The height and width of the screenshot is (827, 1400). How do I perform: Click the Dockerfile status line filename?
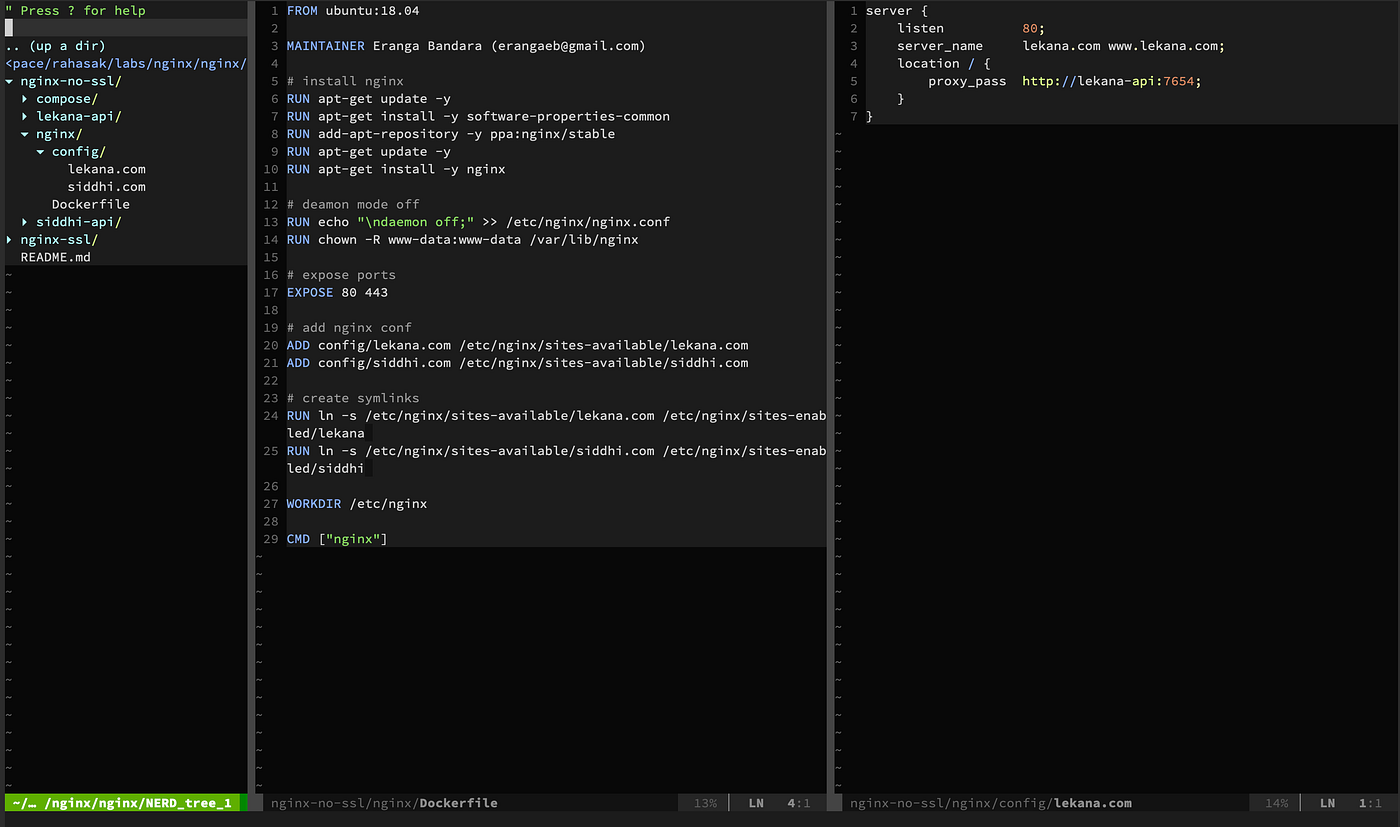458,803
